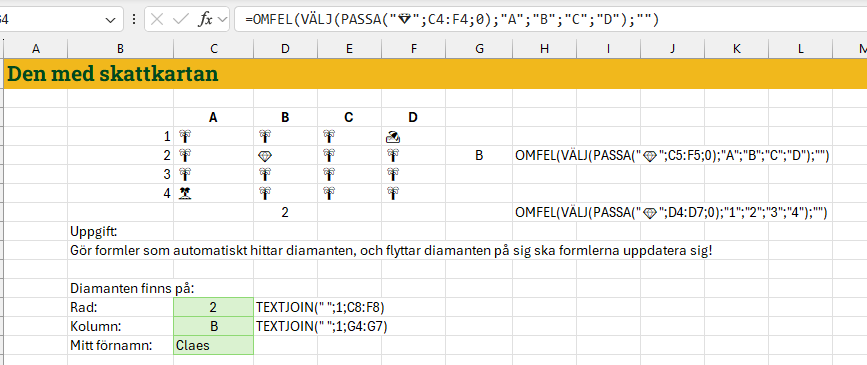The image size is (867, 365).
Task: Click the 'Rad:' label
Action: point(83,307)
